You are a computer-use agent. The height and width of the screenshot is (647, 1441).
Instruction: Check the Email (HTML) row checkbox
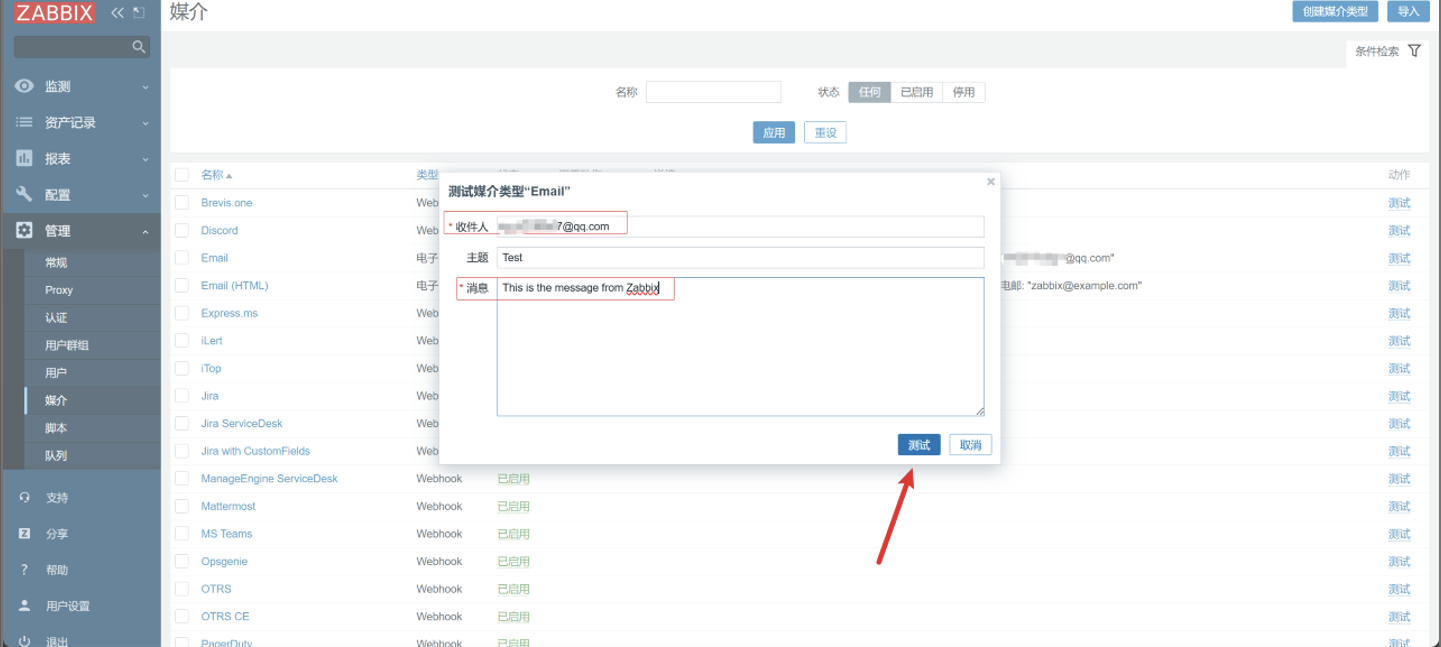[182, 285]
